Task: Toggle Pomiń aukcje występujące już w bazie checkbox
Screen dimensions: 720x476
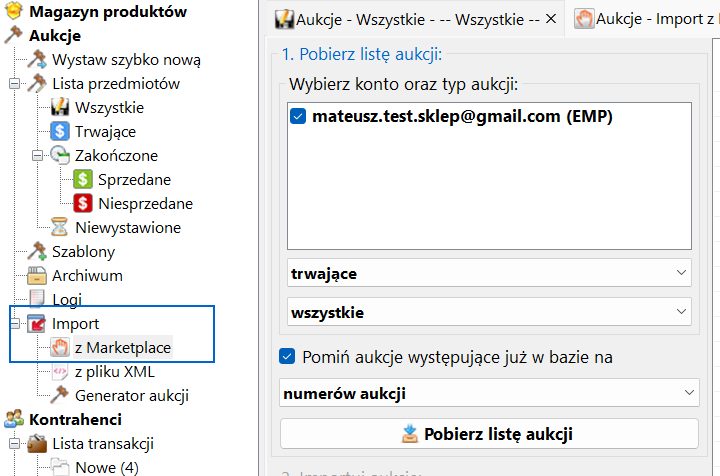Action: [x=288, y=357]
